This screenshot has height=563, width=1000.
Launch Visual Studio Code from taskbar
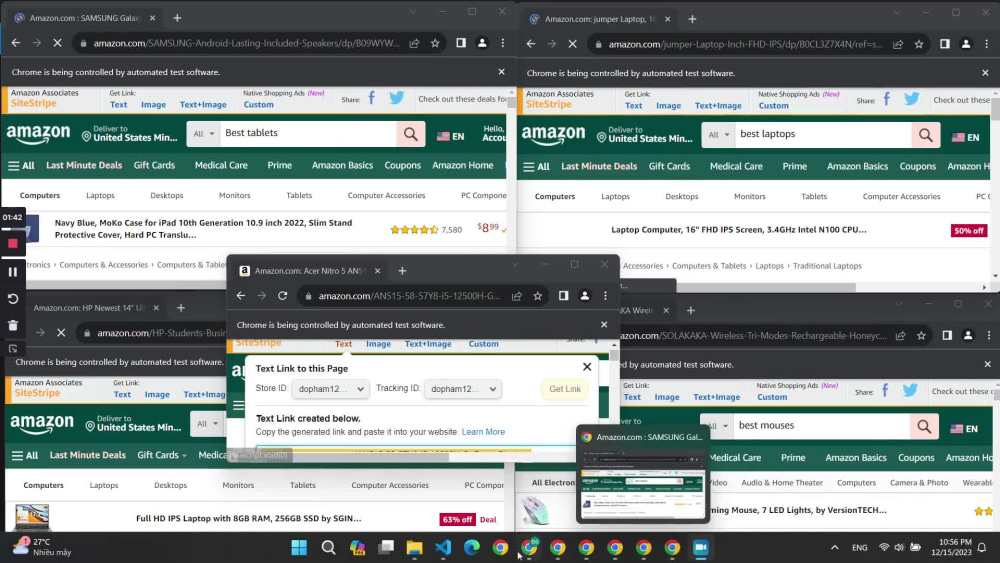pyautogui.click(x=443, y=548)
